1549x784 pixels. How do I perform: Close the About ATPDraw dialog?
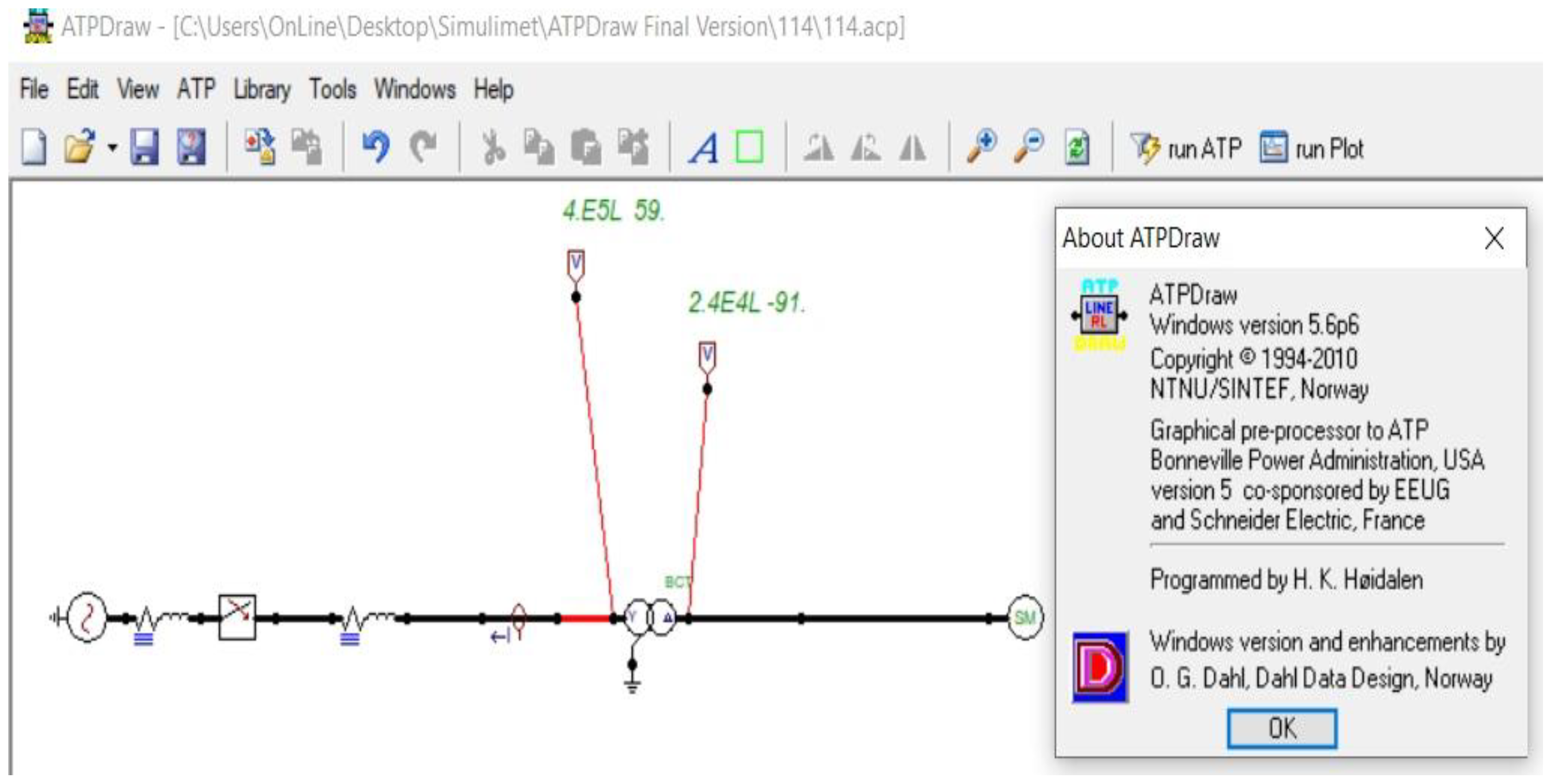click(x=1494, y=238)
